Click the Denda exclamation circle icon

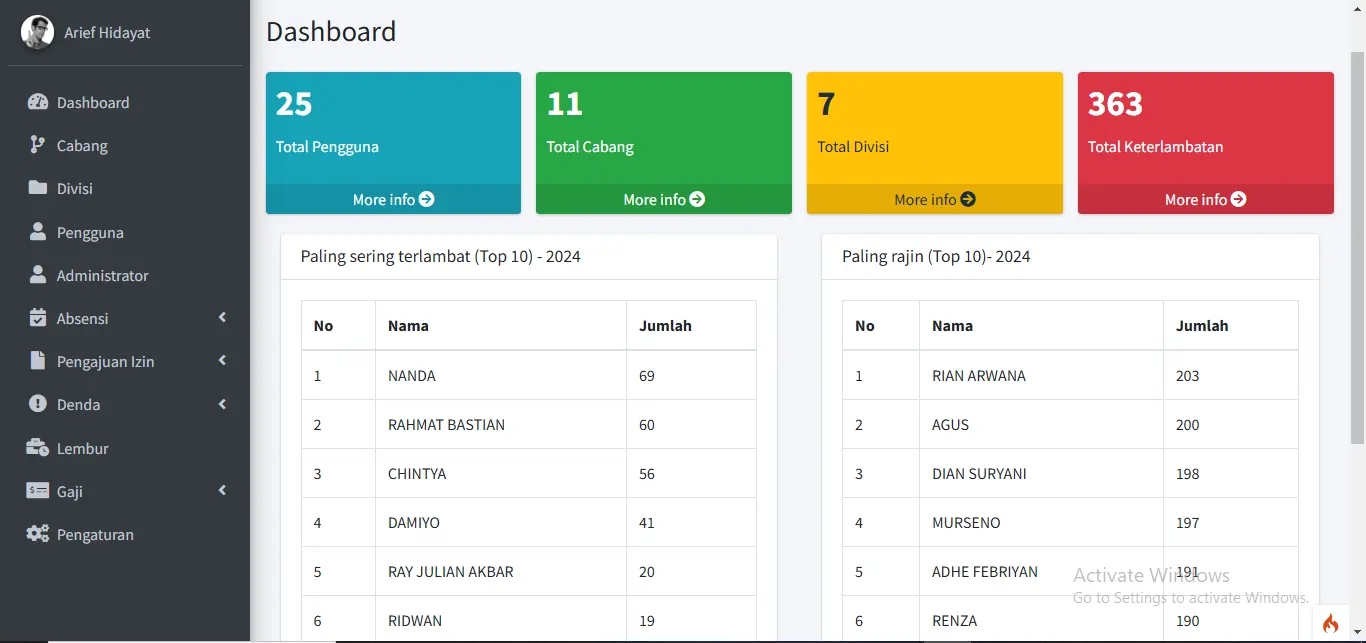[x=38, y=404]
